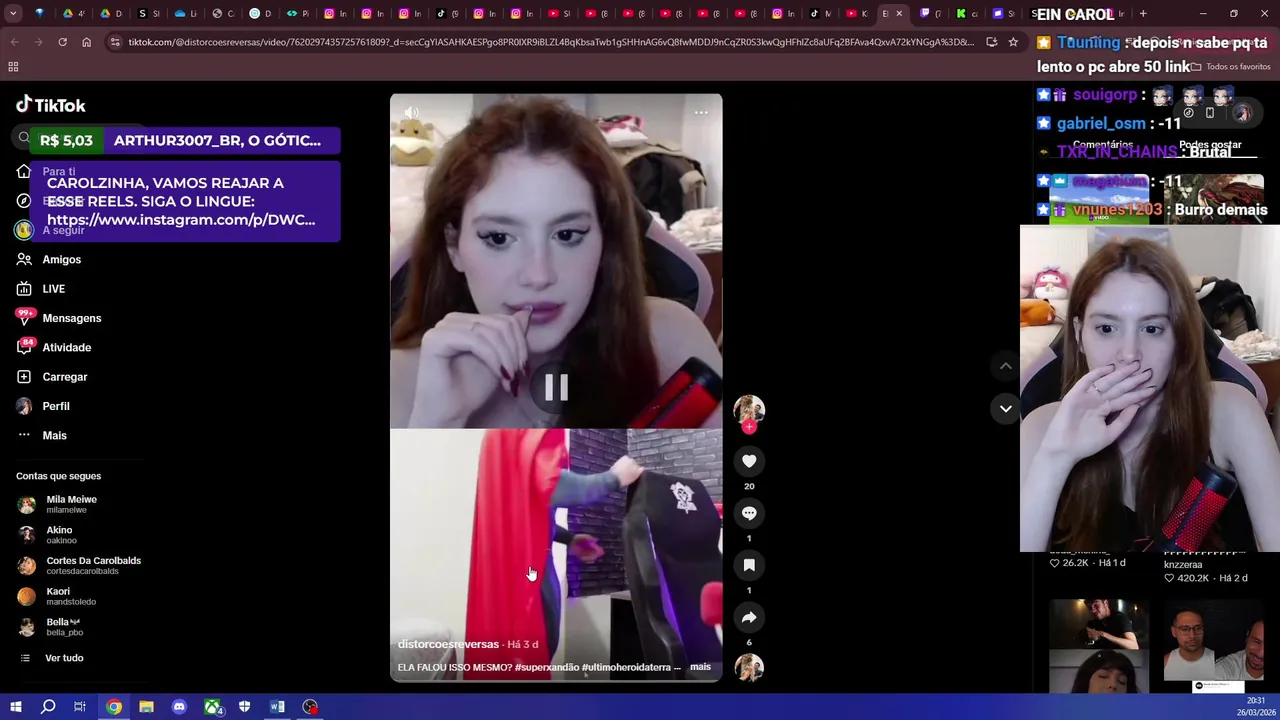1280x720 pixels.
Task: Mute the video with the speaker icon
Action: coord(411,113)
